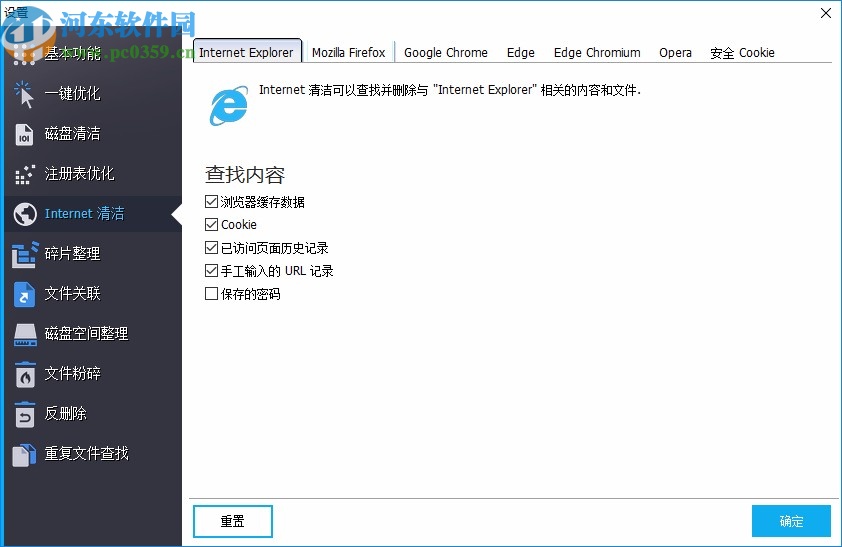Click the defragment blocks icon
The height and width of the screenshot is (547, 842).
pos(25,254)
